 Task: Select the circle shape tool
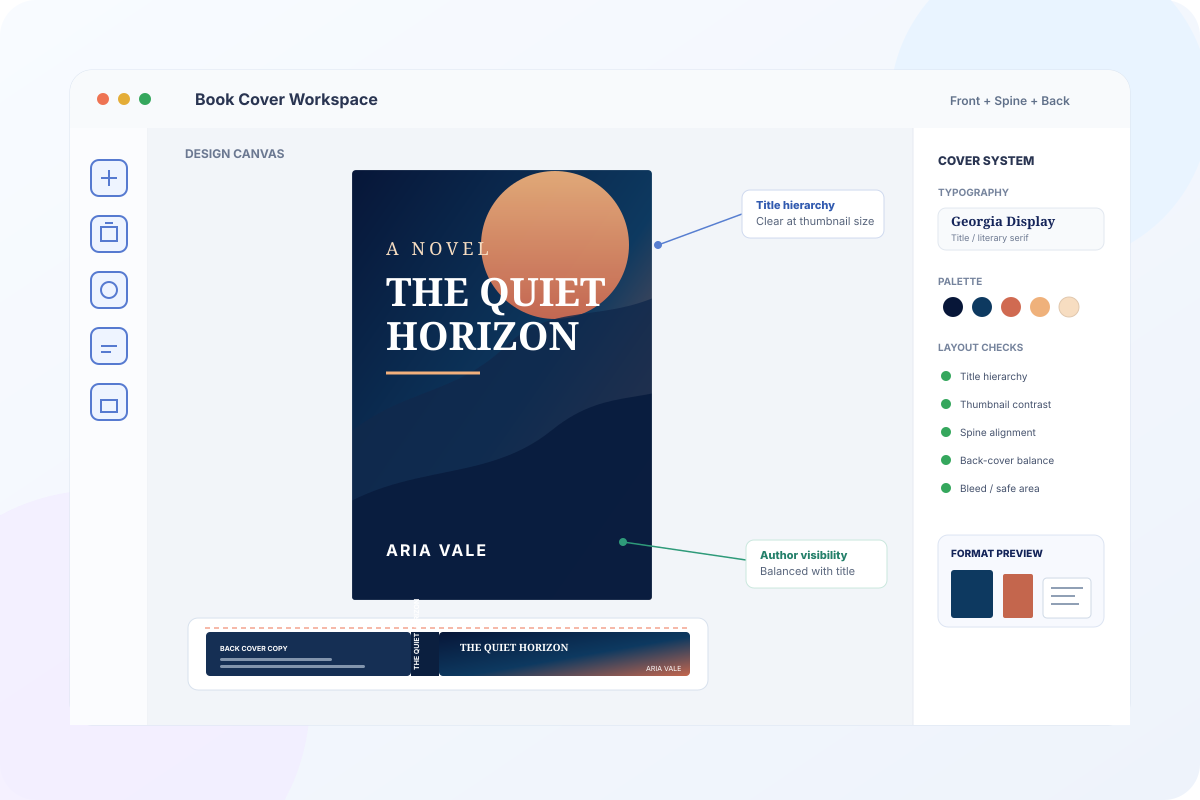tap(109, 290)
